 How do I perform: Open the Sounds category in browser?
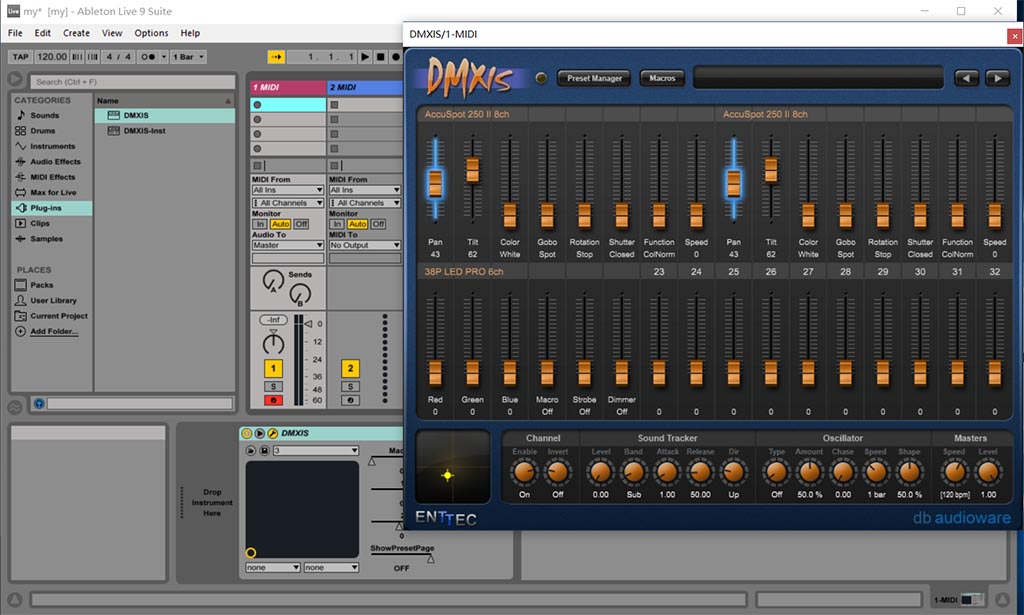pos(44,115)
